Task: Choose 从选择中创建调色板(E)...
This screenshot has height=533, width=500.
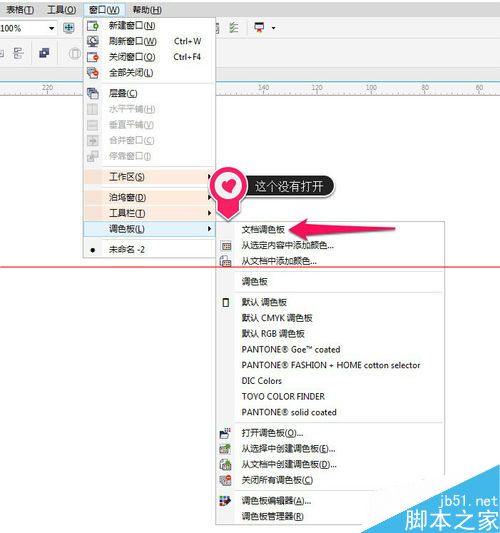Action: pyautogui.click(x=330, y=449)
